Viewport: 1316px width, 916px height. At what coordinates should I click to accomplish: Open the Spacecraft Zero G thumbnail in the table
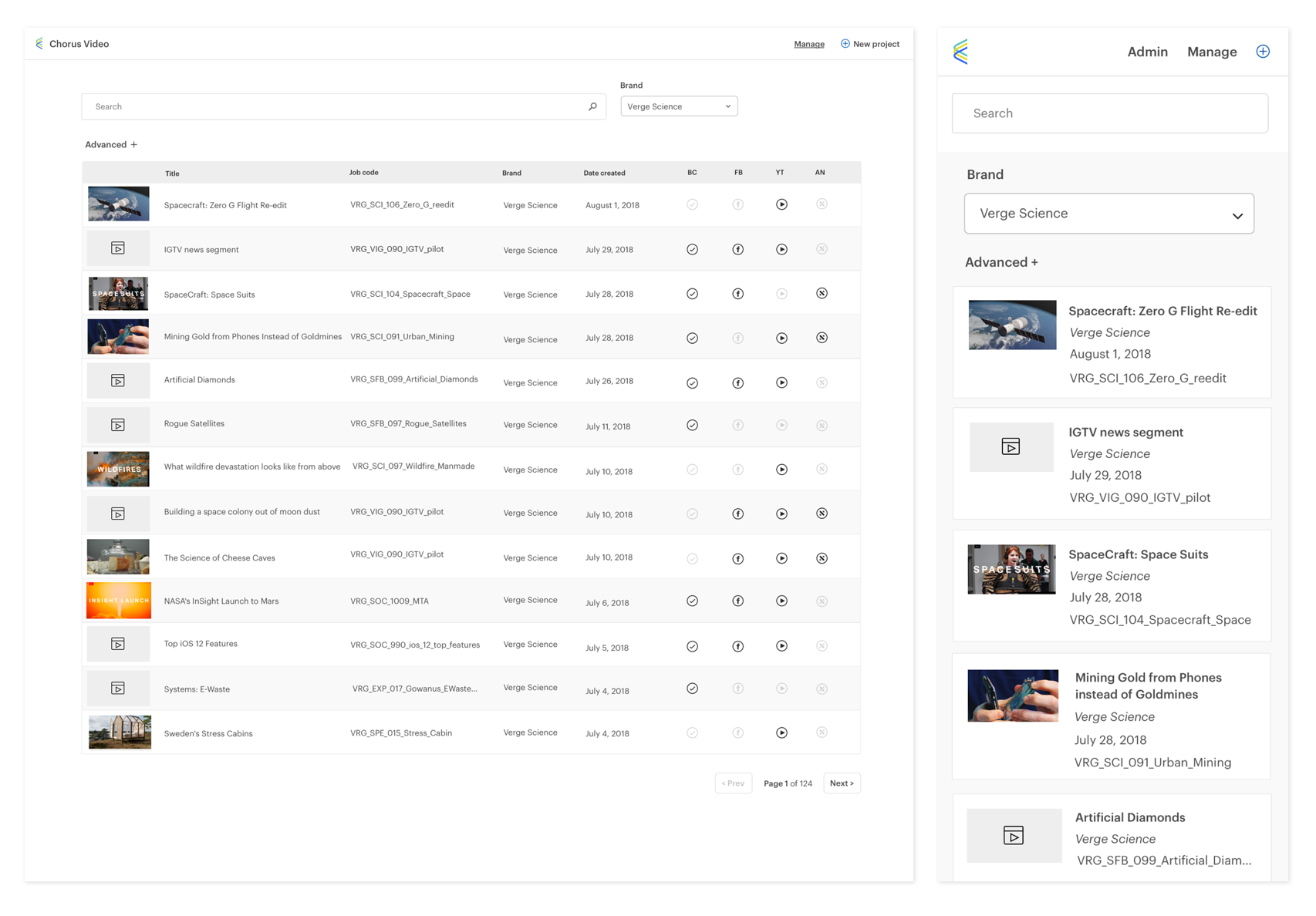[x=118, y=204]
